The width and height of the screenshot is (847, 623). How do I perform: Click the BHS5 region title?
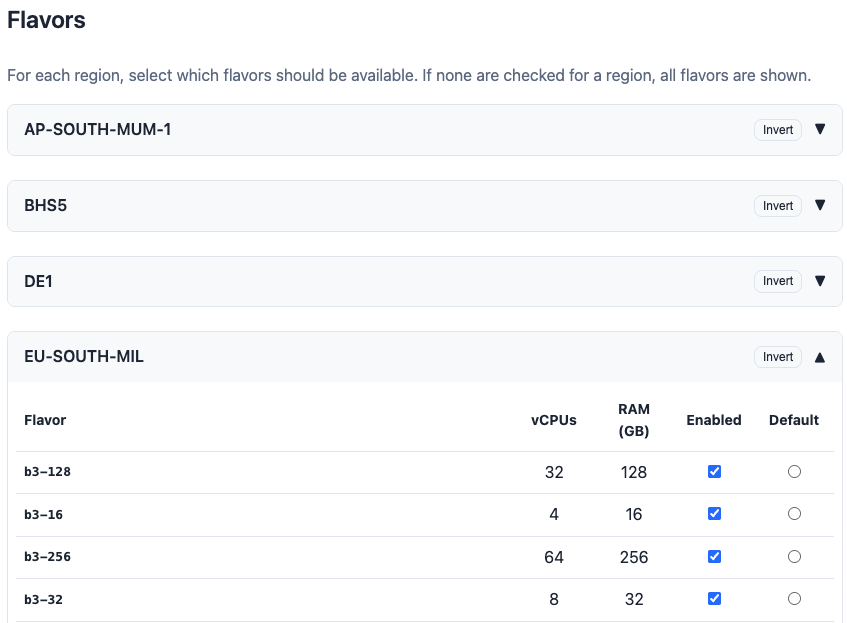pos(46,205)
